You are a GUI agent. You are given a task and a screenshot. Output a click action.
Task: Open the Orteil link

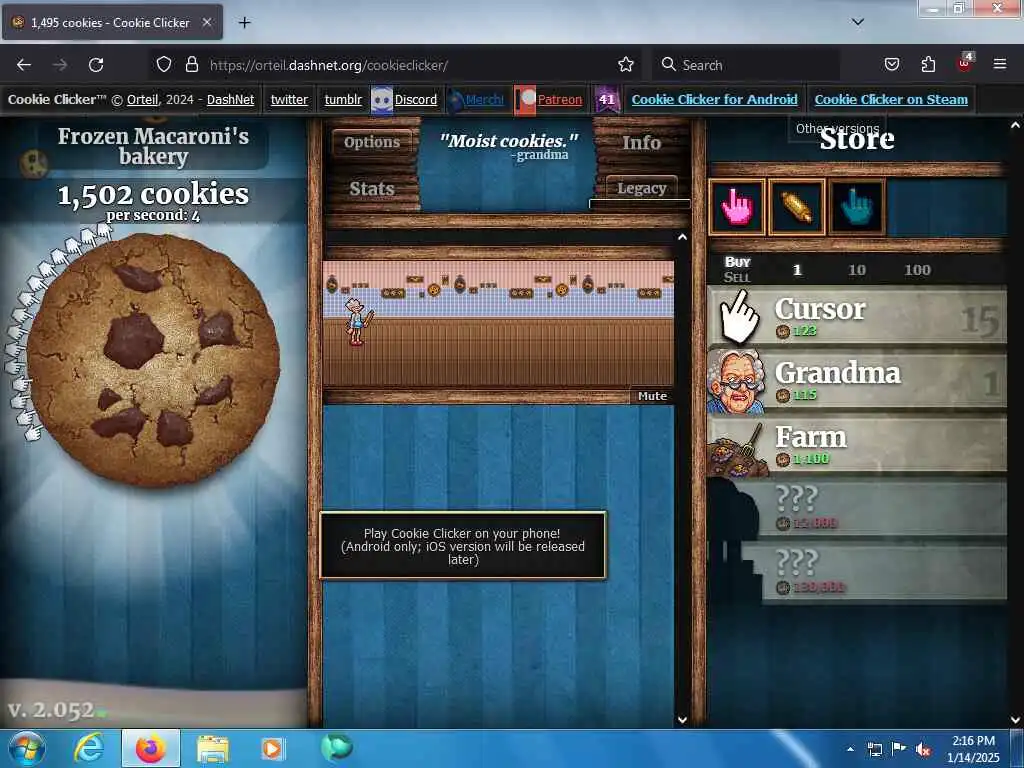pos(142,99)
